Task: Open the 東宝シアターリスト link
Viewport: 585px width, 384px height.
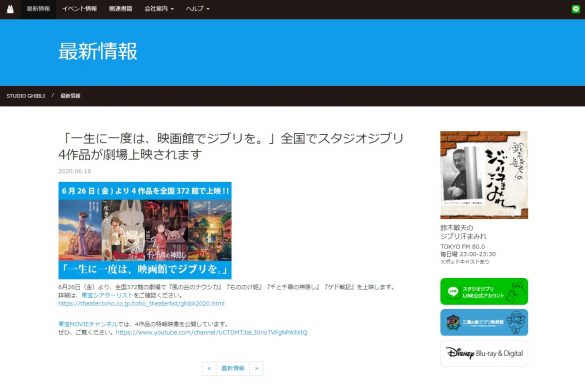Action: click(107, 295)
